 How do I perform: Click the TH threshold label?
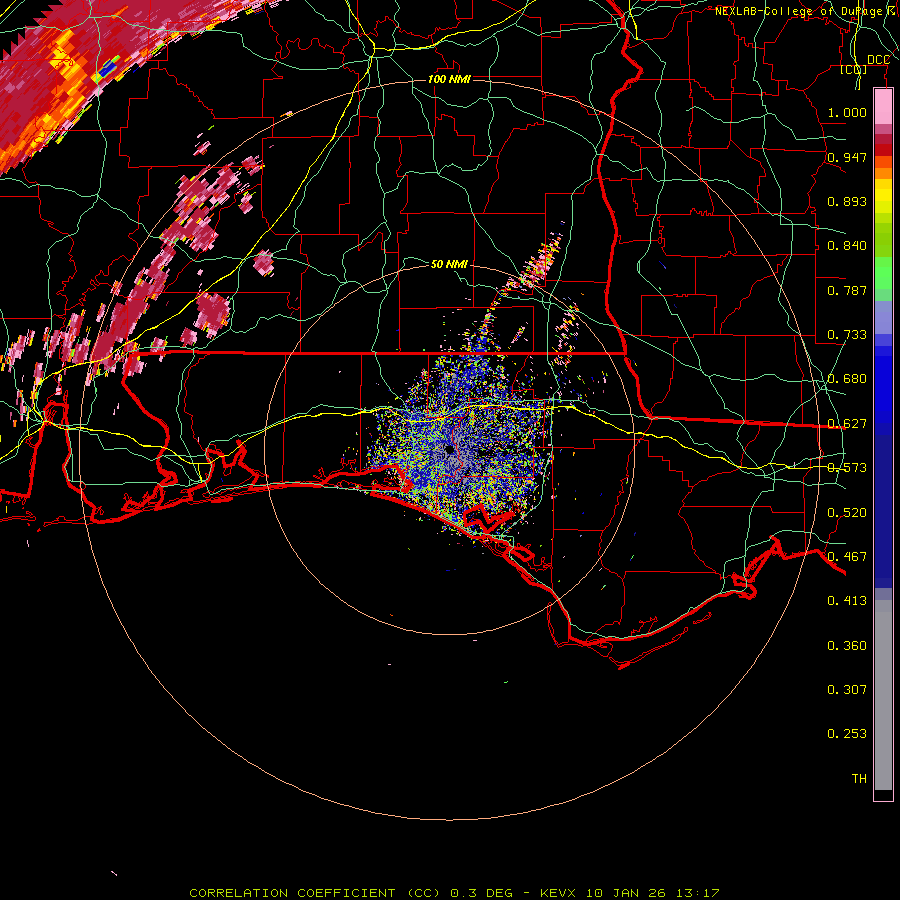point(859,779)
